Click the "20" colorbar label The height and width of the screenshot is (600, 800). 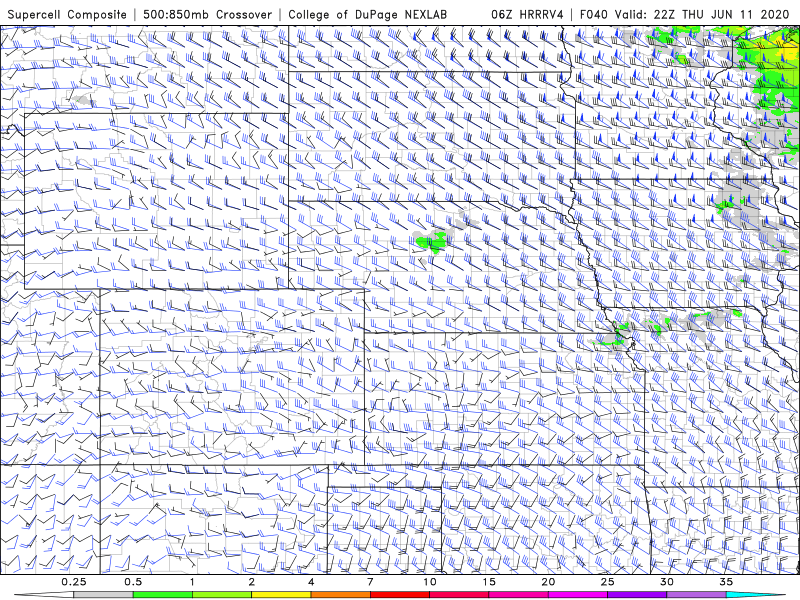(x=548, y=582)
